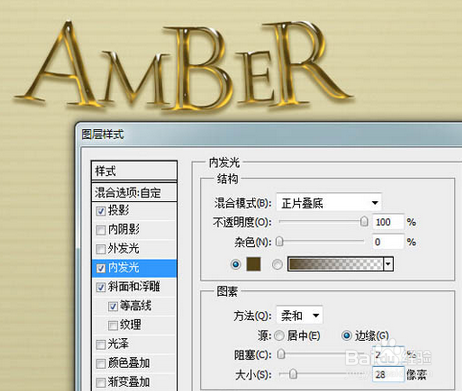Open the 斜面和浮雕 bevel settings
The height and width of the screenshot is (391, 462).
point(134,287)
